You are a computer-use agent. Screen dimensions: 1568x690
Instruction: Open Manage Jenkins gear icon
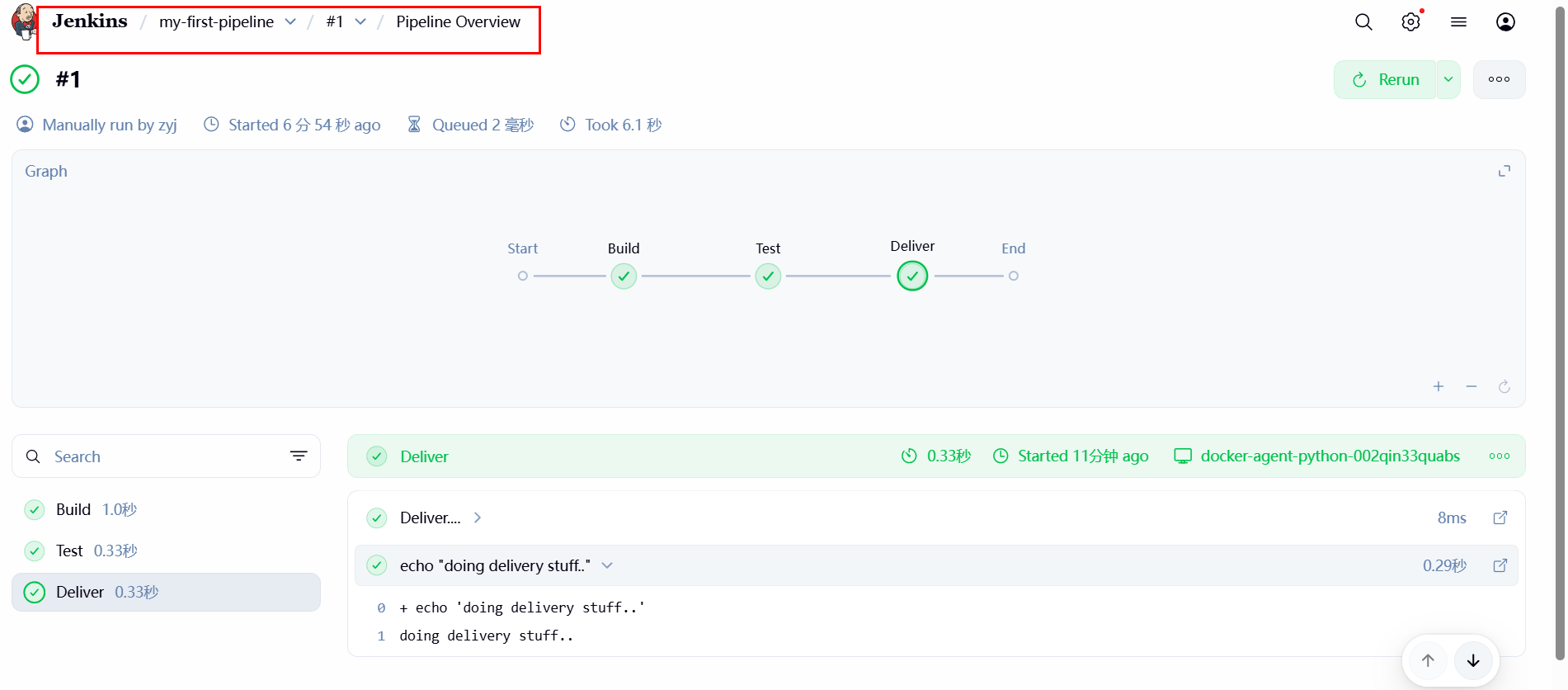click(1410, 22)
